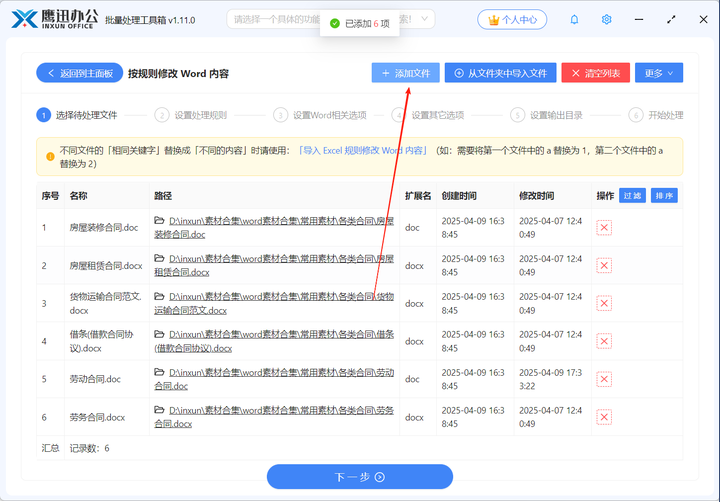Click 下一步 button
720x504 pixels.
pyautogui.click(x=360, y=477)
